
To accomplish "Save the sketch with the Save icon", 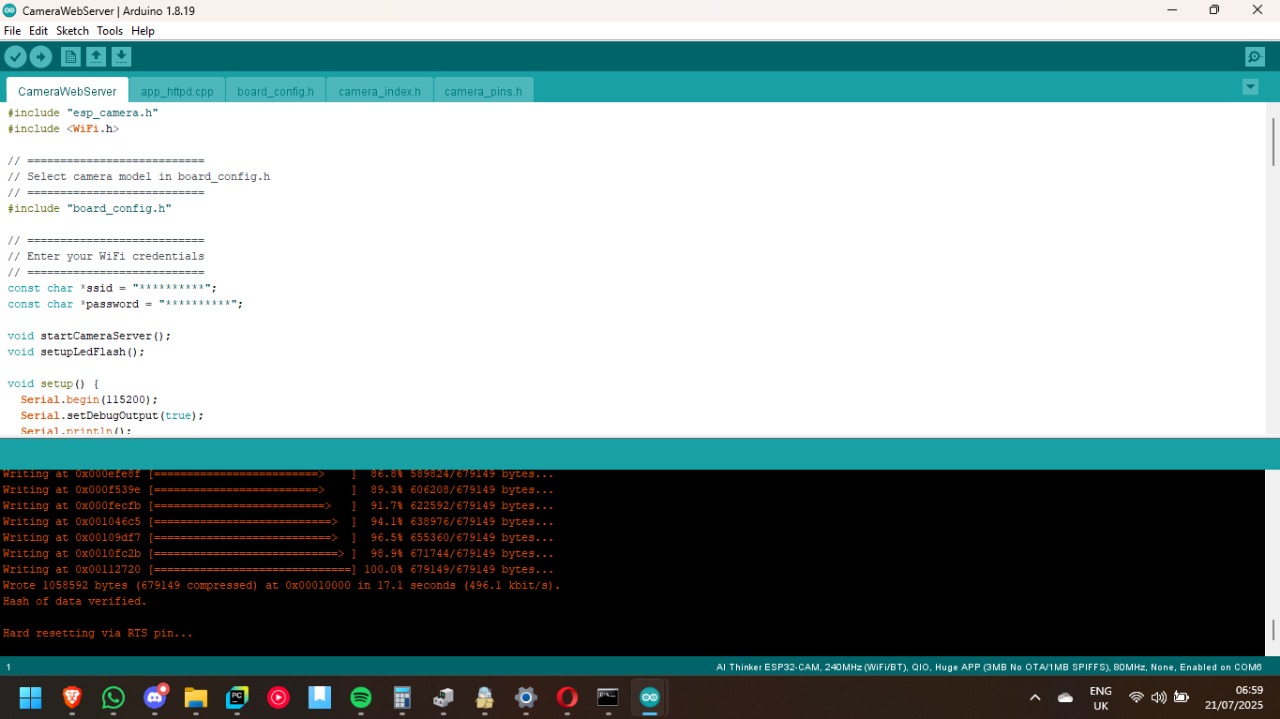I will (121, 57).
